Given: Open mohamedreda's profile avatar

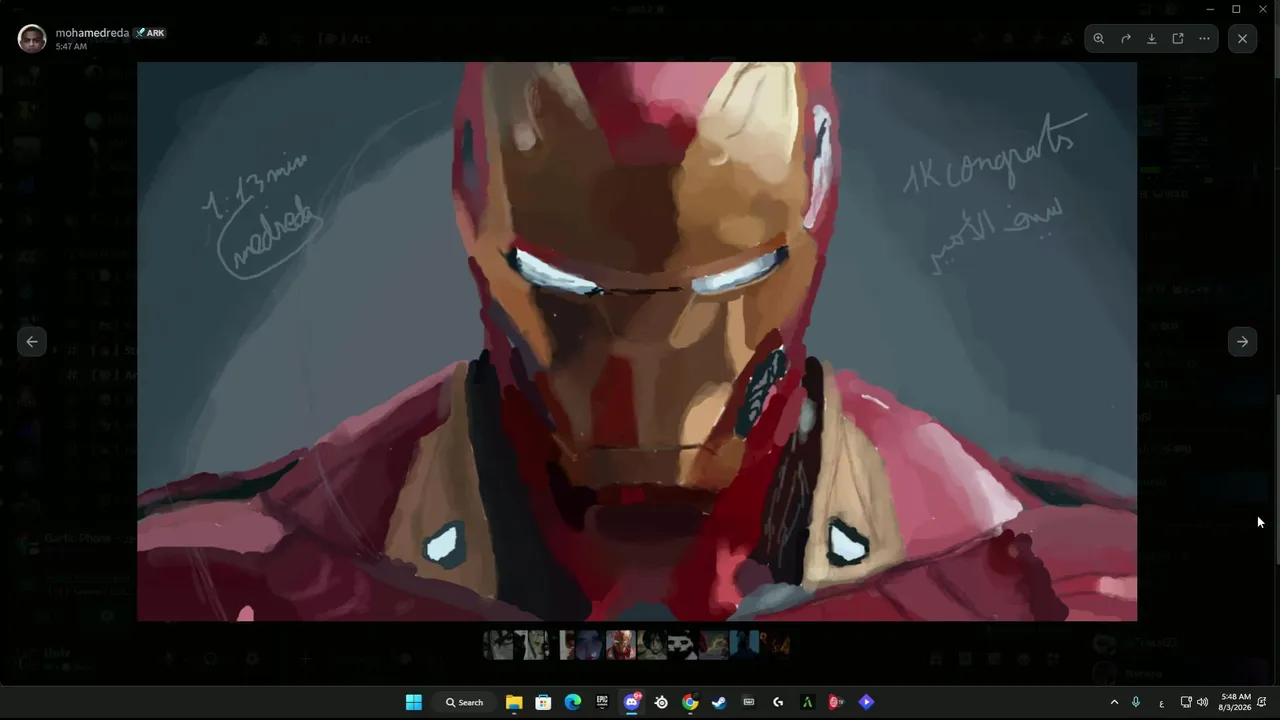Looking at the screenshot, I should pos(32,39).
